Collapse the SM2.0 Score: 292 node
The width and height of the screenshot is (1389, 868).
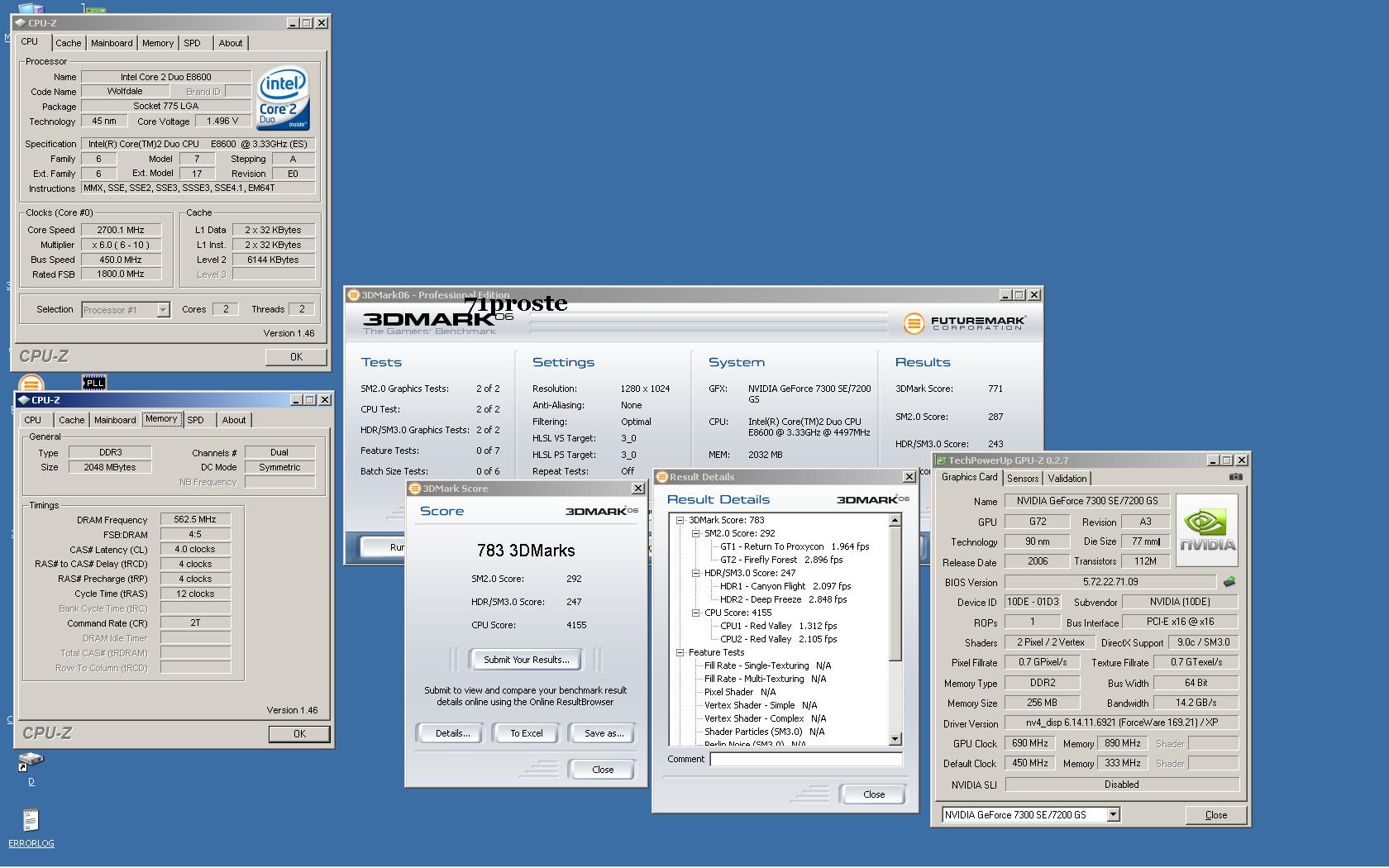pos(696,533)
